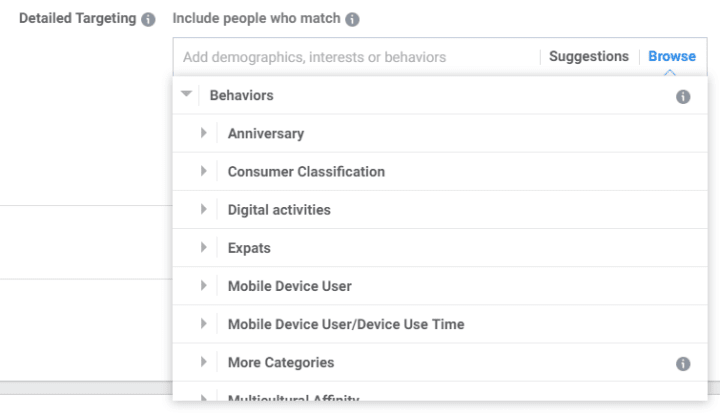Expand Mobile Device User arrow

coord(203,285)
